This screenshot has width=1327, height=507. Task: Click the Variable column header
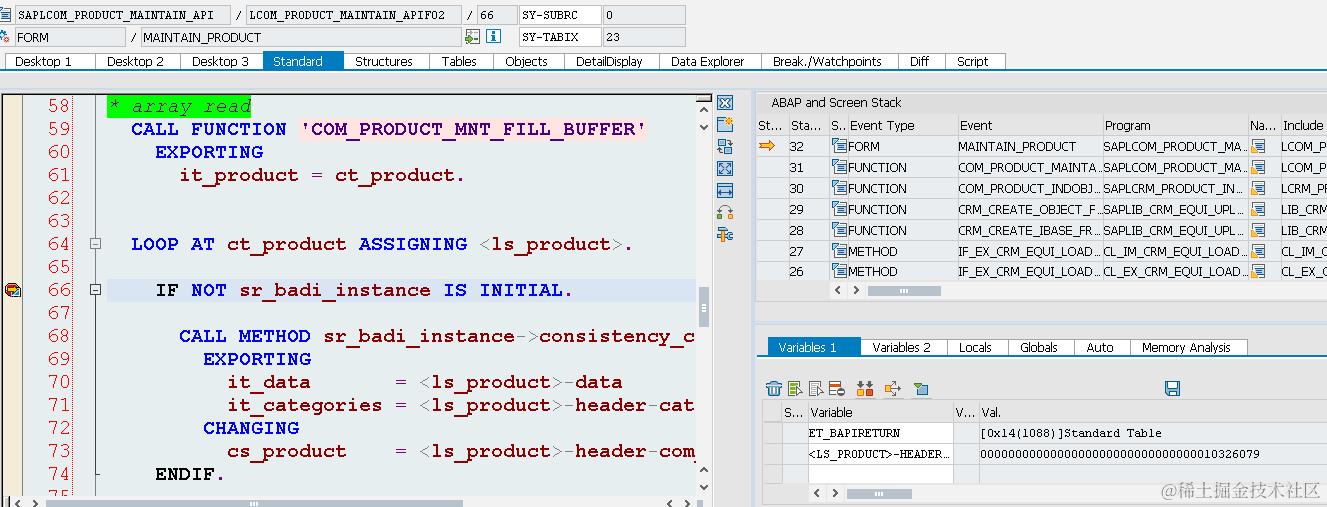[880, 412]
